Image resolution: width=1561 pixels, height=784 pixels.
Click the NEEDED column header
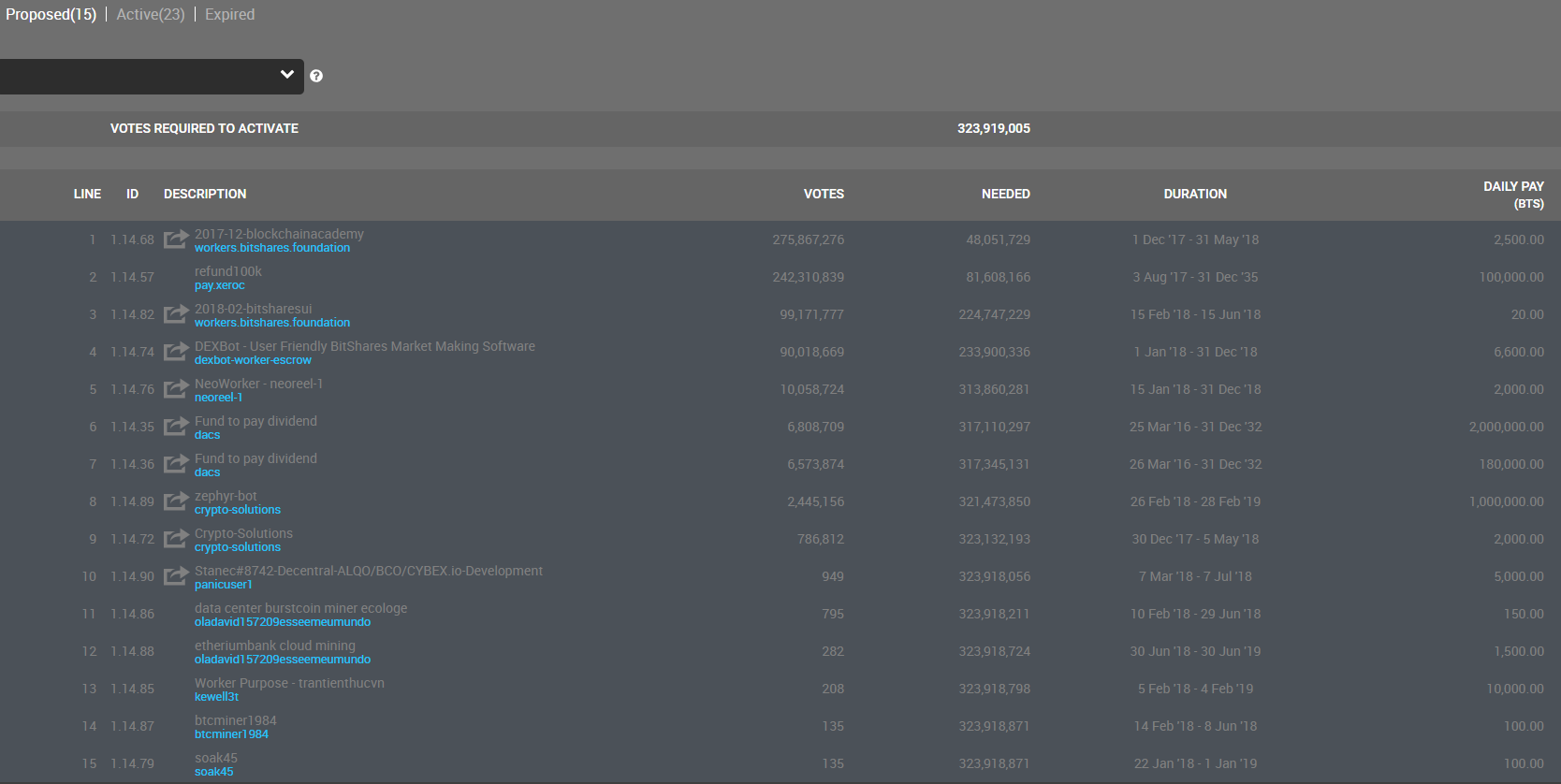tap(1006, 194)
